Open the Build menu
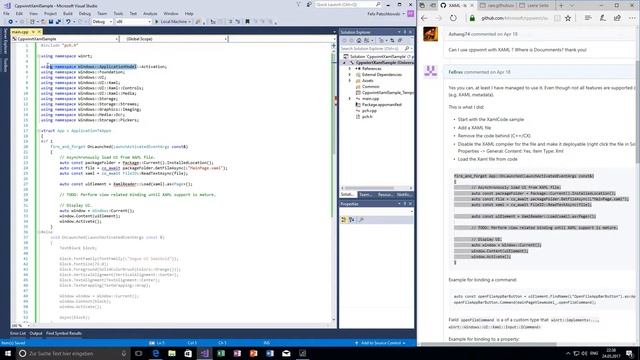 (x=68, y=14)
